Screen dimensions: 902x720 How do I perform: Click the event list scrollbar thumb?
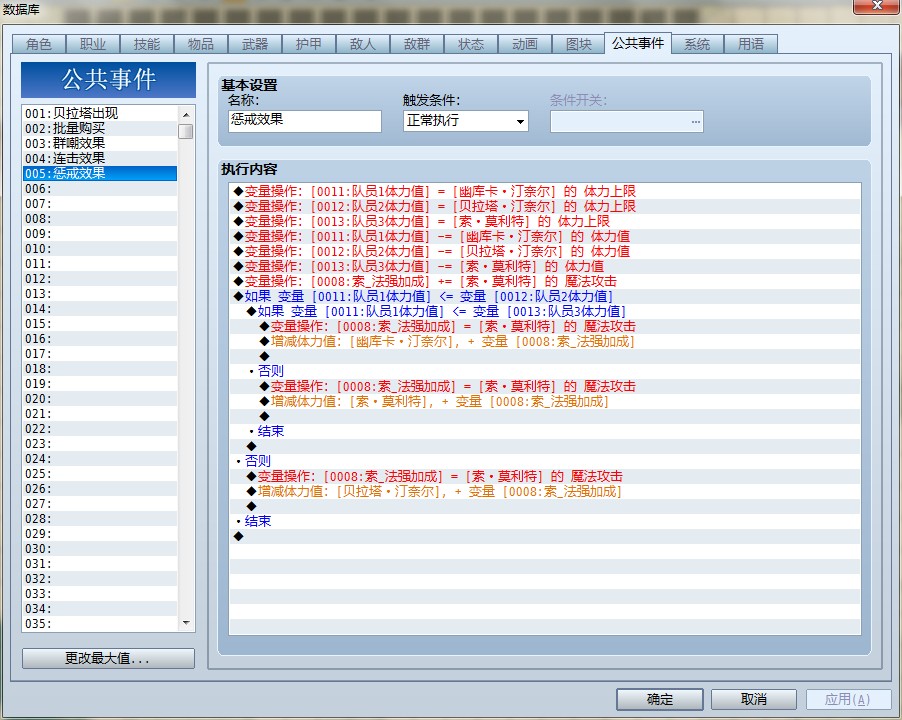[186, 131]
